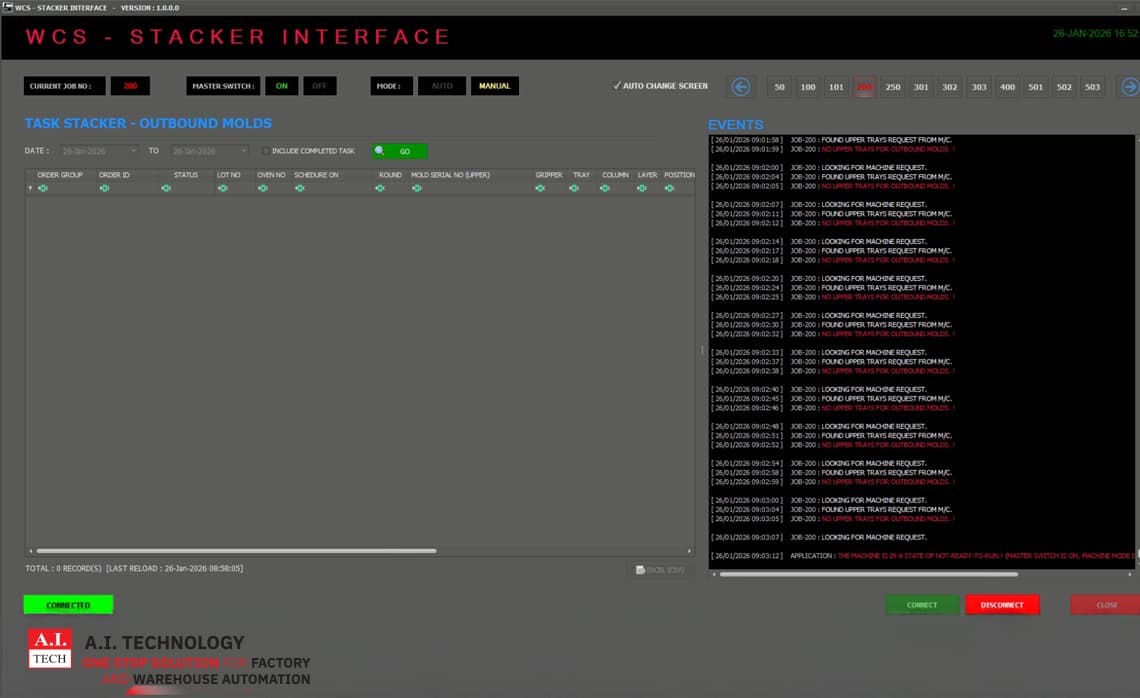Click the filter row funnel indicator

click(30, 188)
